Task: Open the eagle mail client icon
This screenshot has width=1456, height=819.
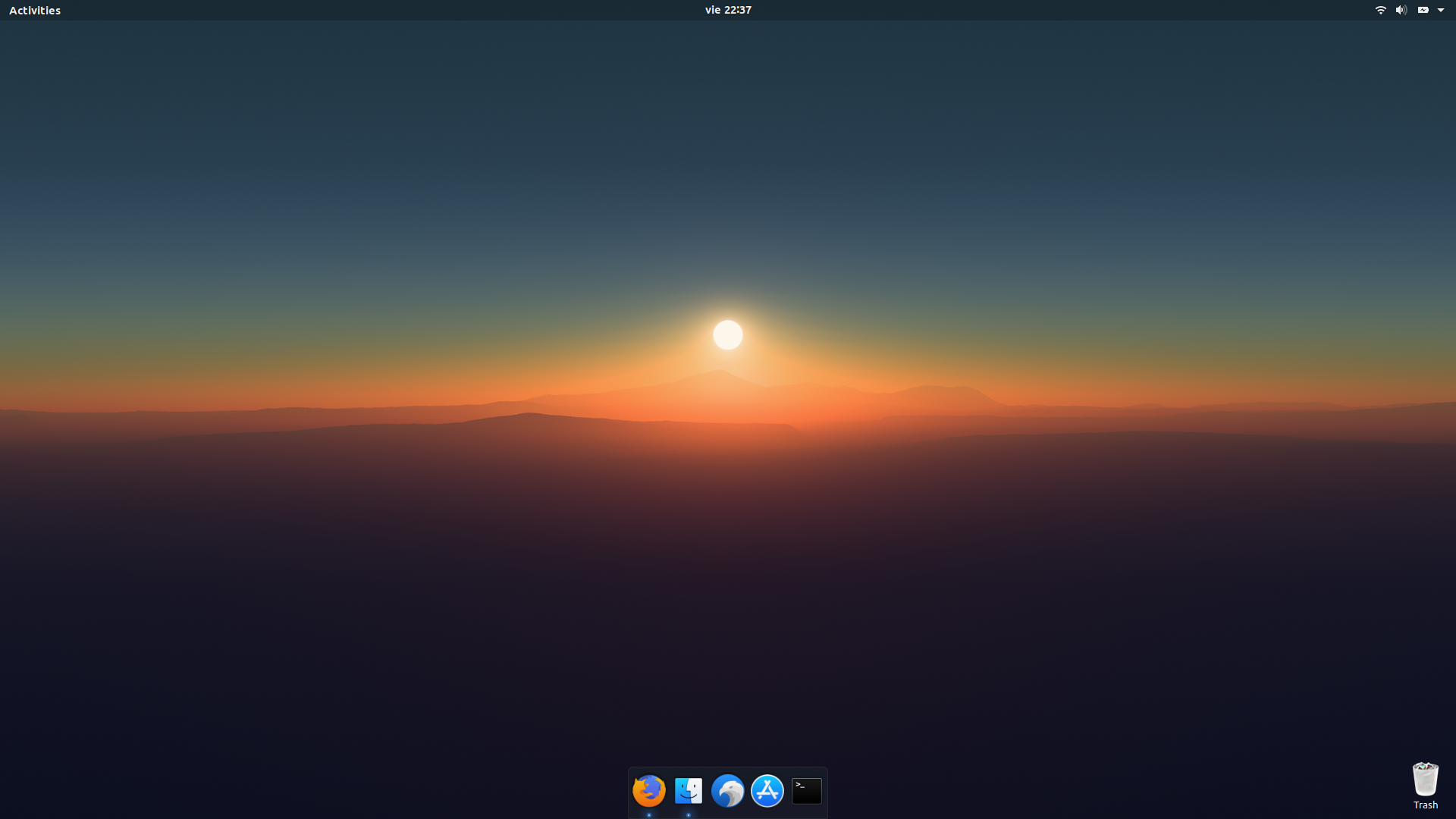Action: pos(728,791)
